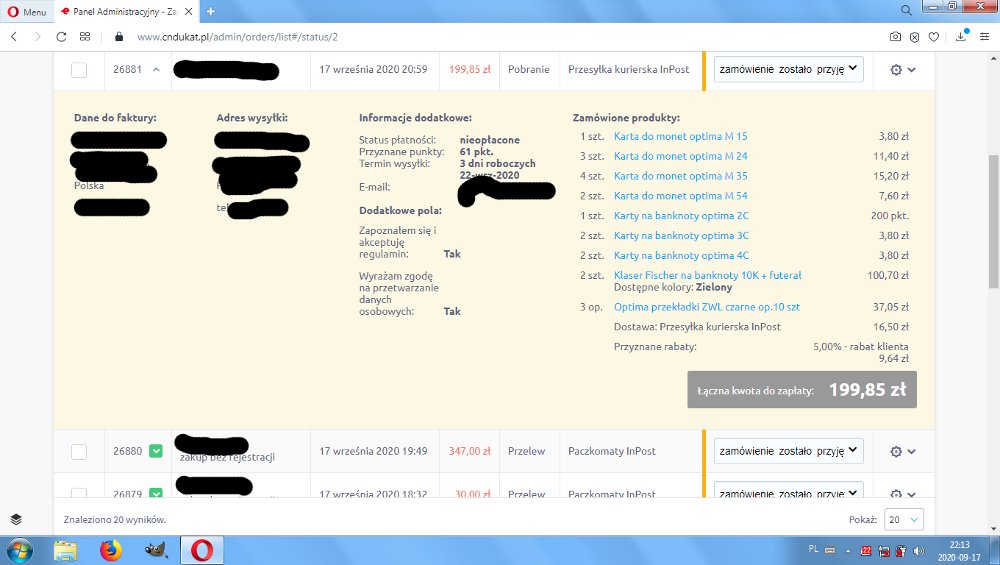
Task: Click Pobranie payment cell
Action: click(529, 70)
